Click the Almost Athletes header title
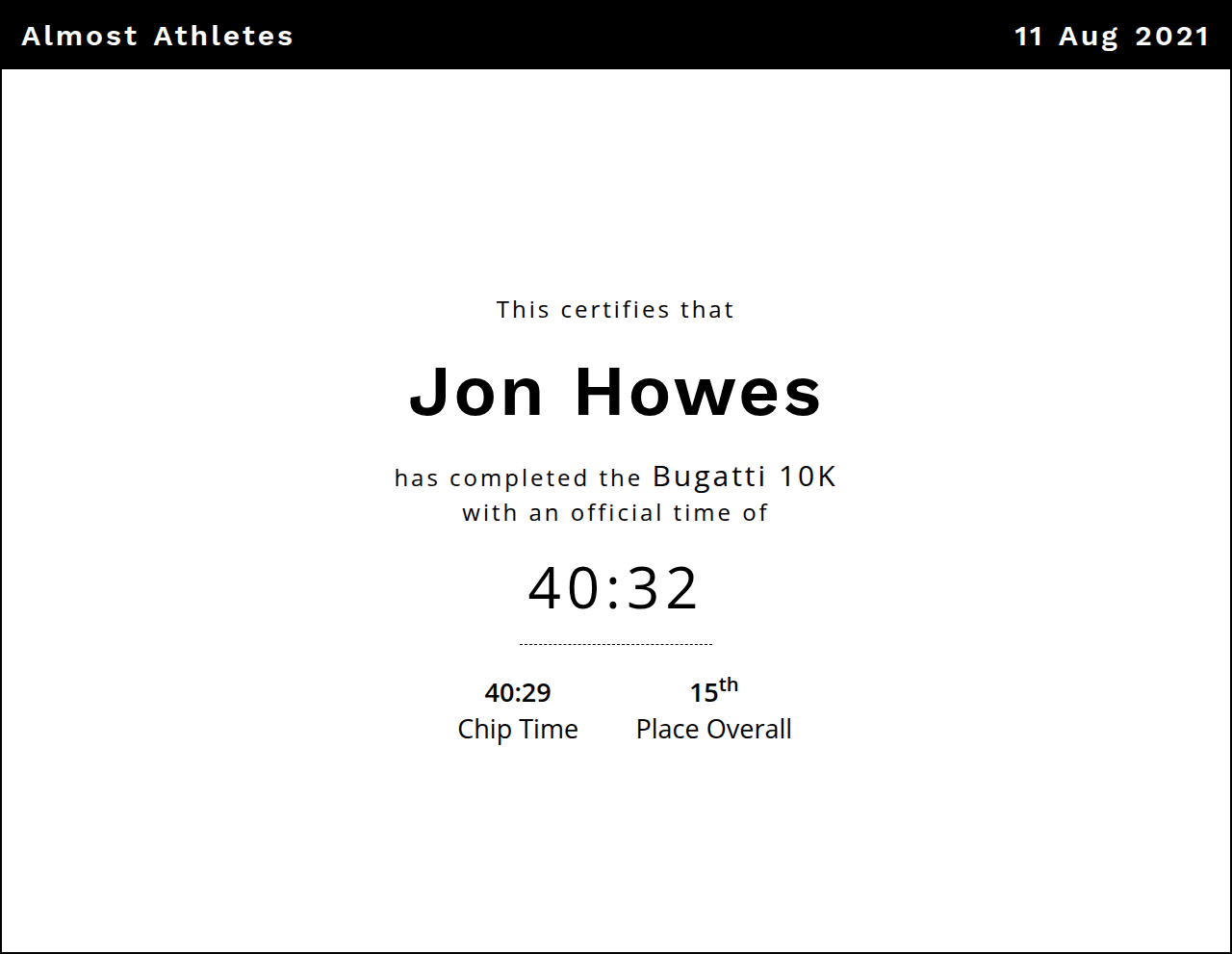The width and height of the screenshot is (1232, 954). [157, 36]
